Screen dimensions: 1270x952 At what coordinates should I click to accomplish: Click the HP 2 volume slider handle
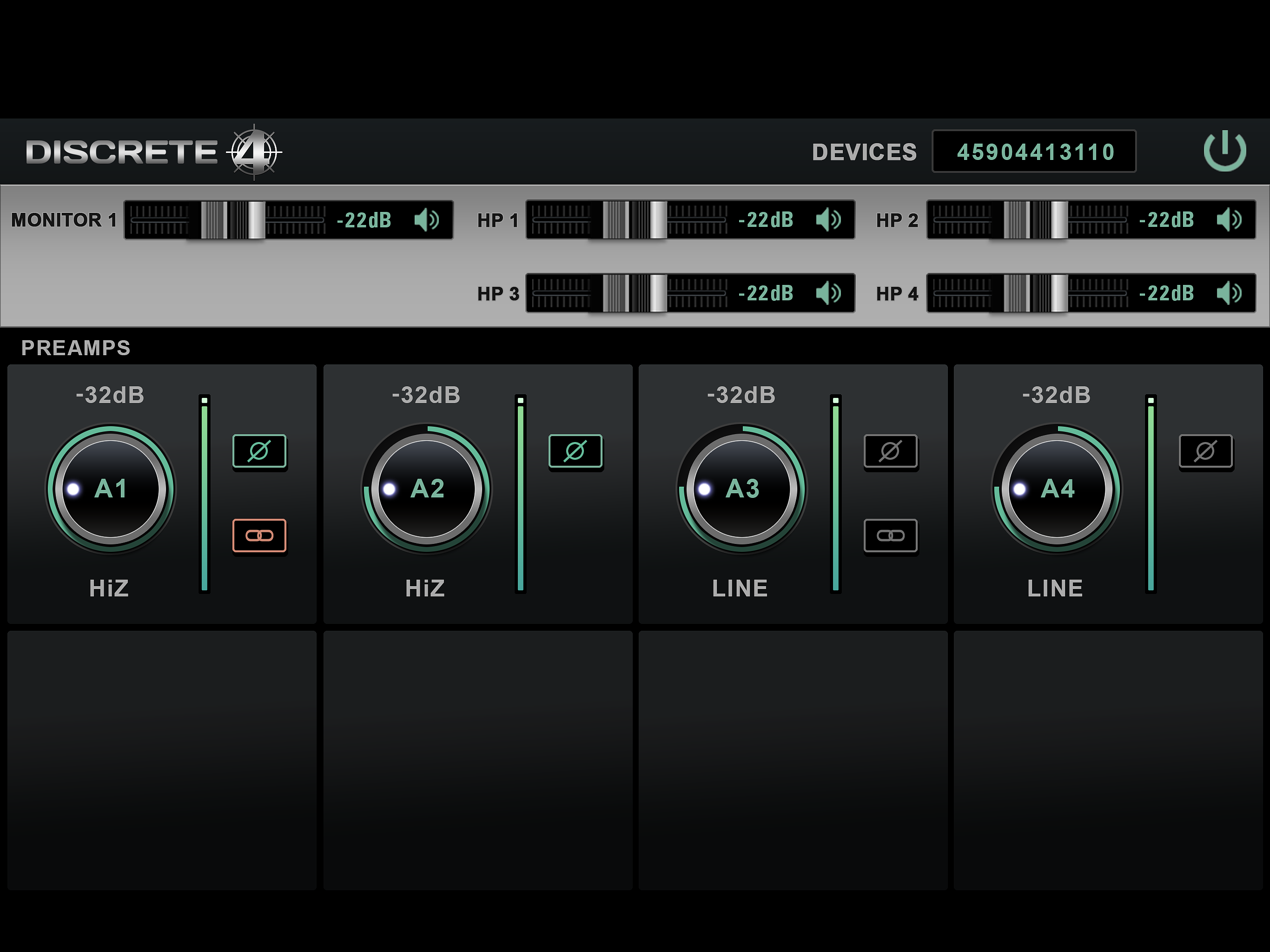coord(1035,220)
